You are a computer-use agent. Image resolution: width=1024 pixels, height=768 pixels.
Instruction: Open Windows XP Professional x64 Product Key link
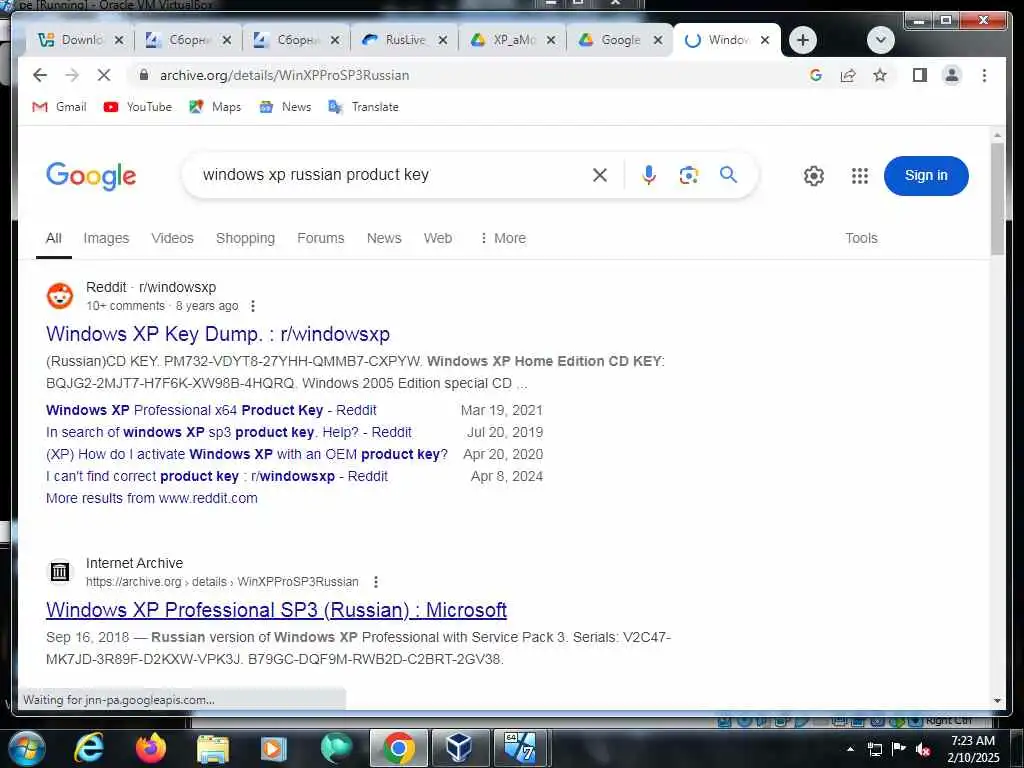coord(211,410)
